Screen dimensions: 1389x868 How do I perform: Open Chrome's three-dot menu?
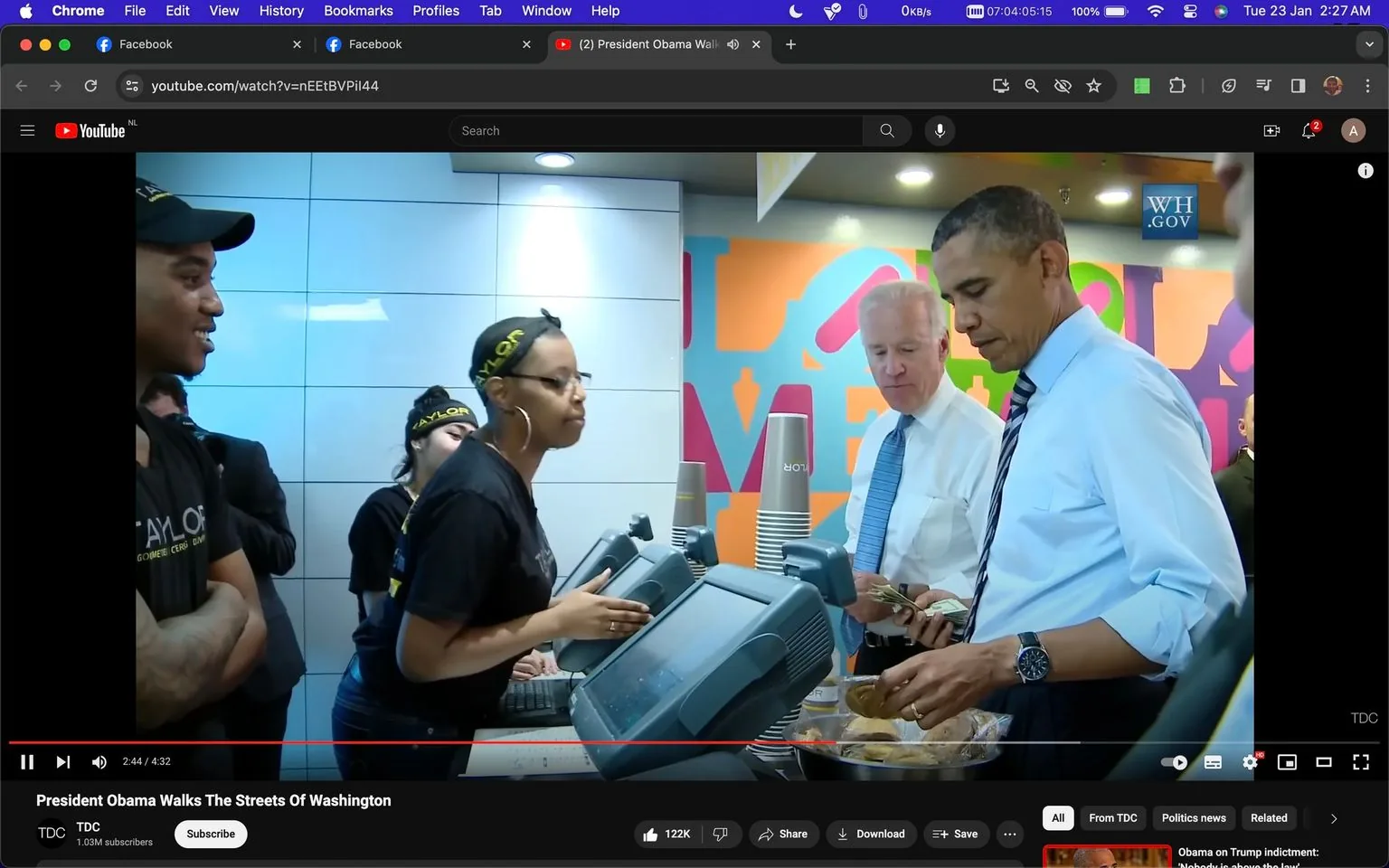pos(1368,85)
